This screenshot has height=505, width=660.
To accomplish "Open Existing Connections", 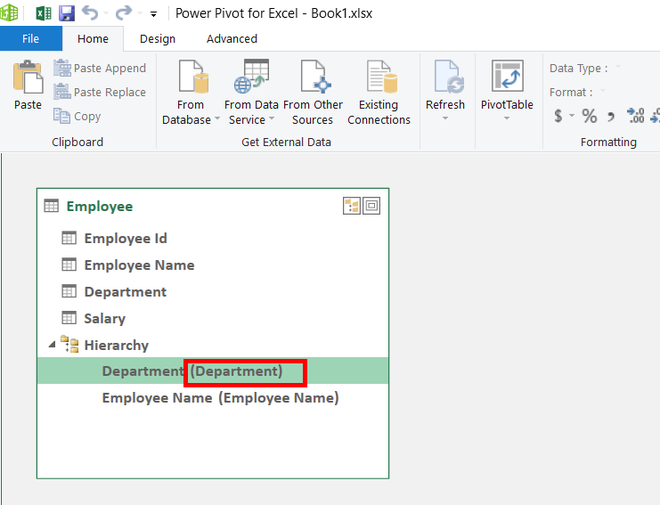I will click(379, 93).
